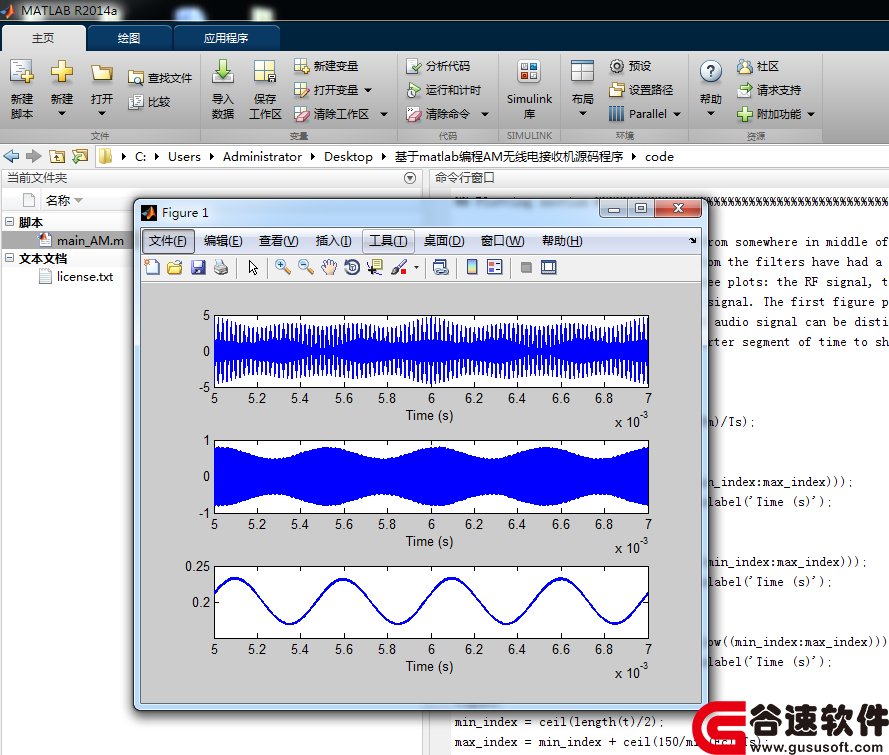889x755 pixels.
Task: Click 请求支持 (Request Support)
Action: click(769, 90)
